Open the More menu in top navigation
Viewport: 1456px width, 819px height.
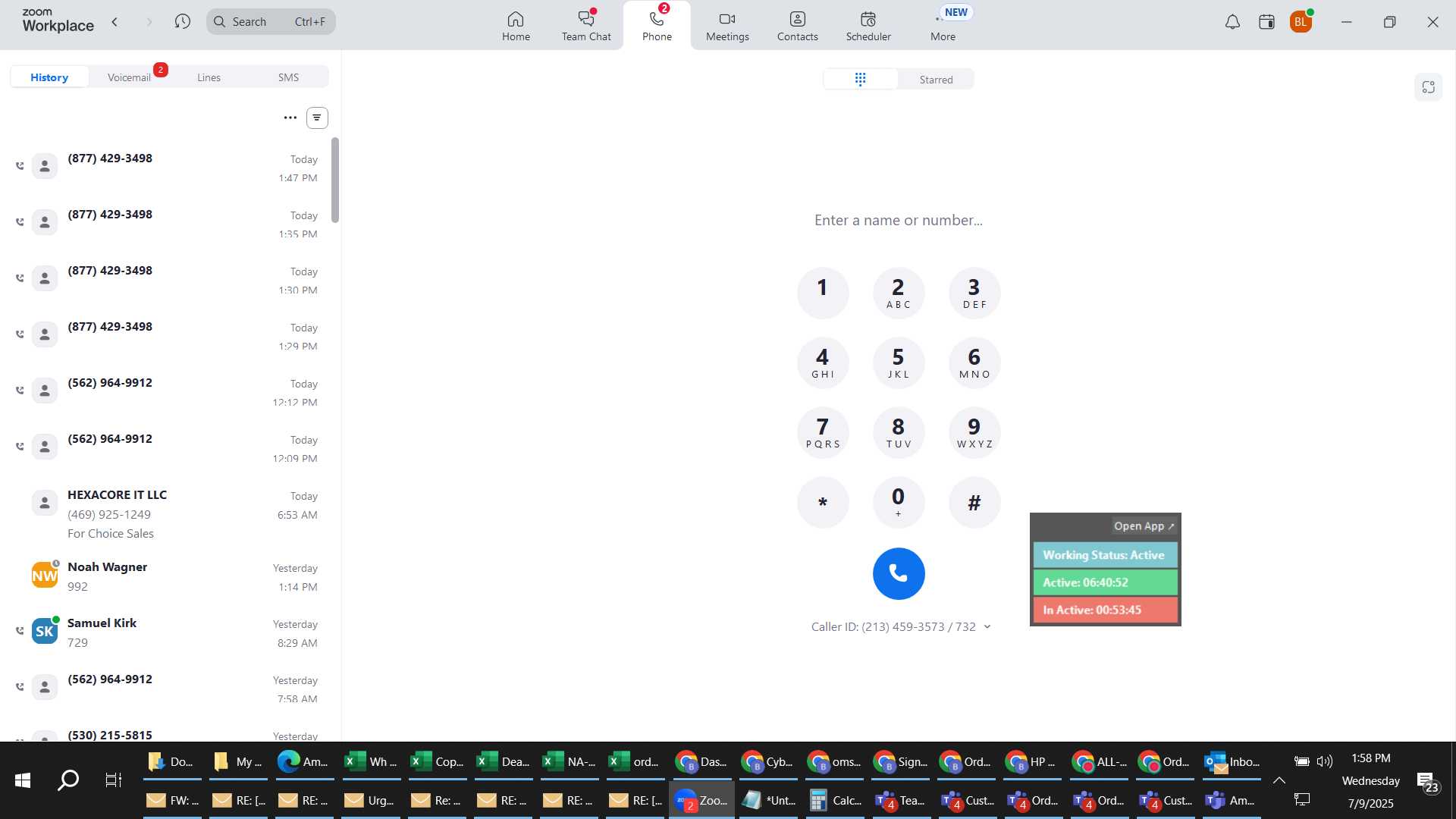pyautogui.click(x=943, y=26)
